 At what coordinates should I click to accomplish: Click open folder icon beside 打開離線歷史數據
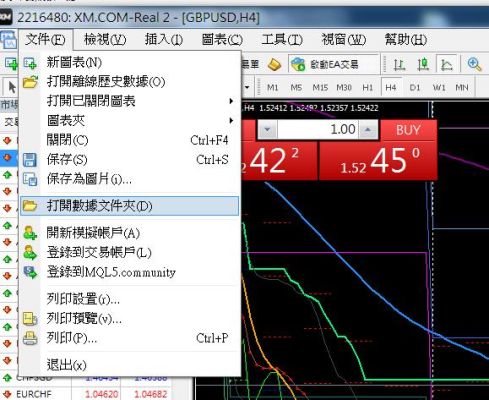[x=30, y=82]
